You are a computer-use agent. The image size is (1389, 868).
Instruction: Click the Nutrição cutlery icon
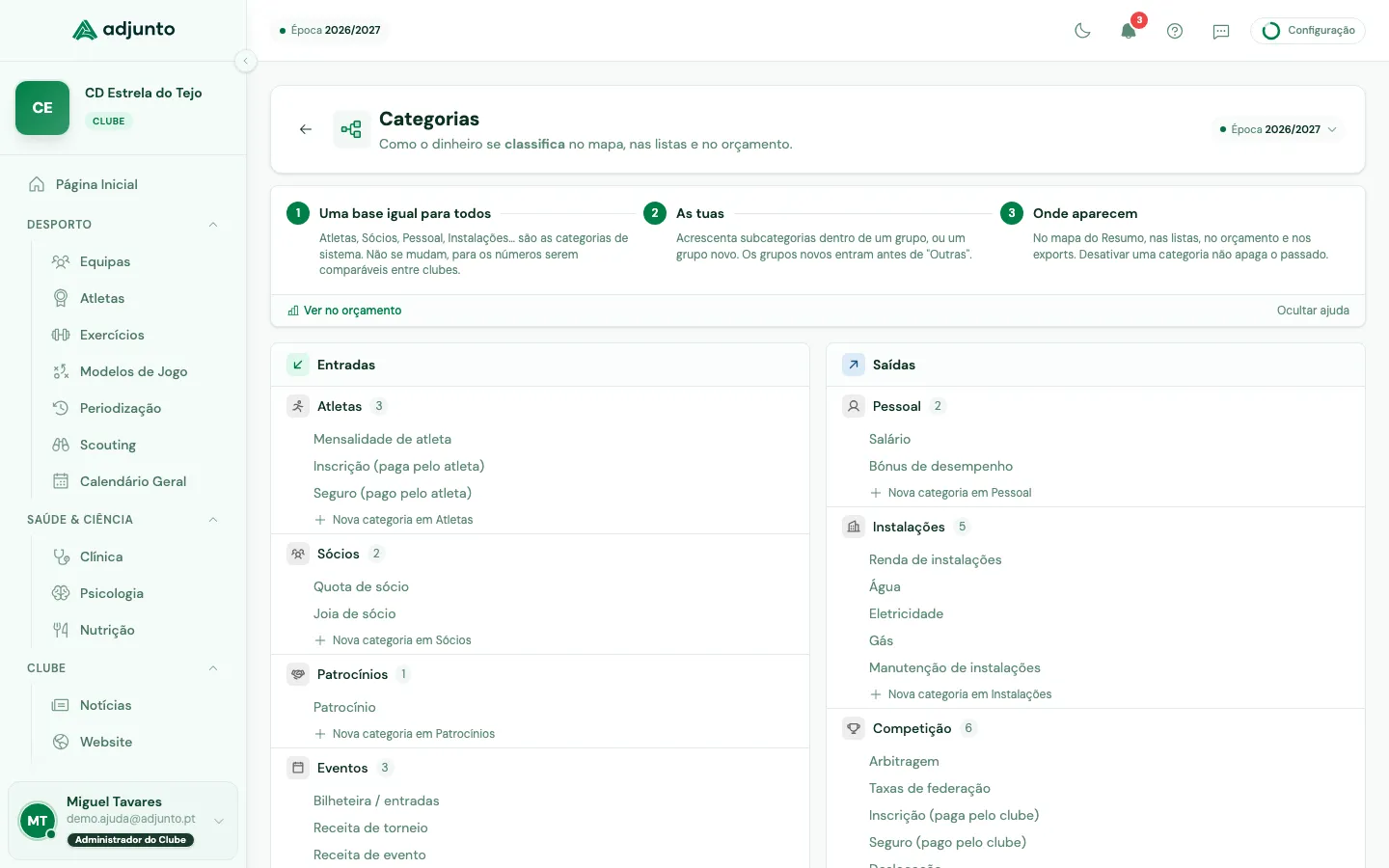pos(61,630)
